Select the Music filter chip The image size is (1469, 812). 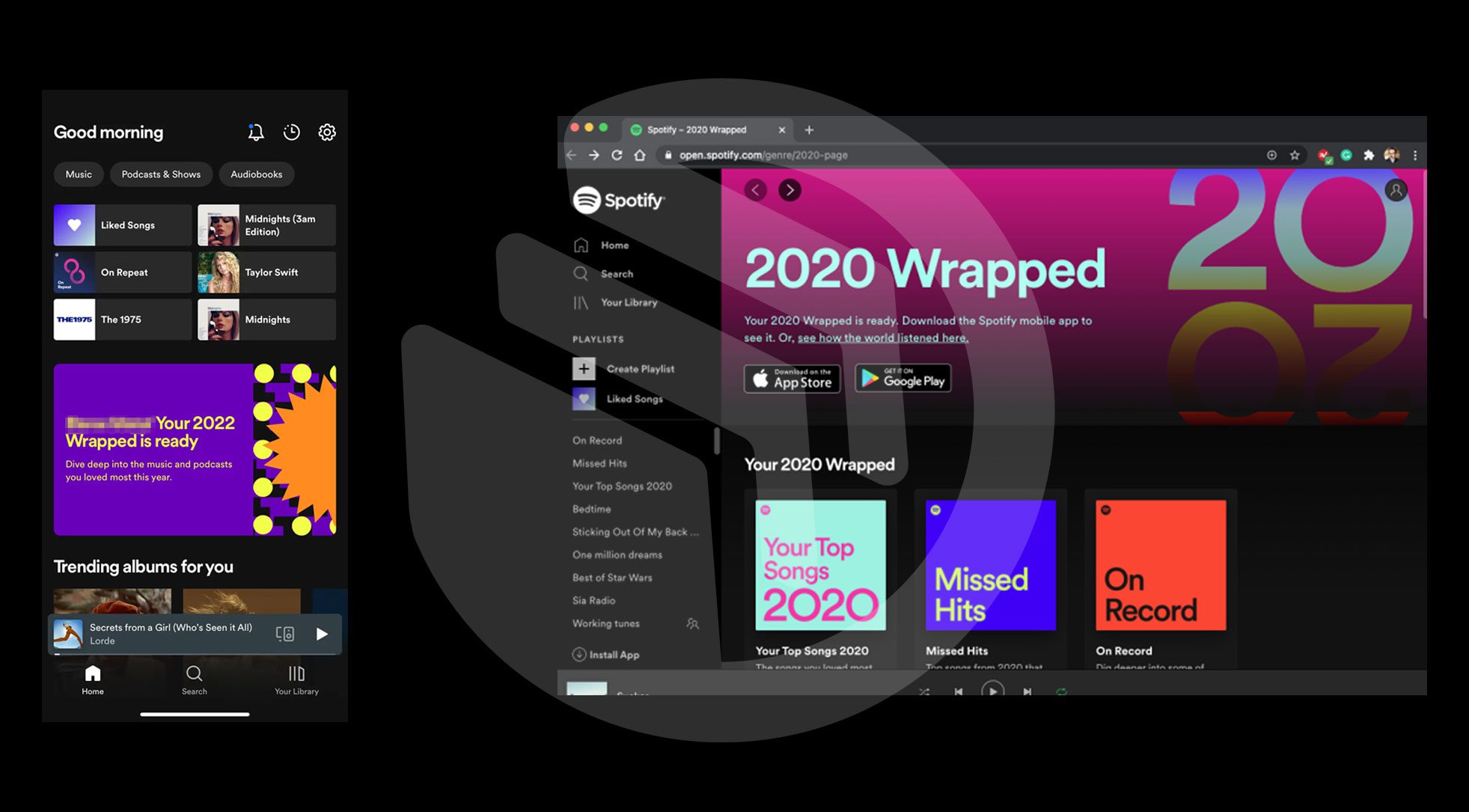point(79,174)
